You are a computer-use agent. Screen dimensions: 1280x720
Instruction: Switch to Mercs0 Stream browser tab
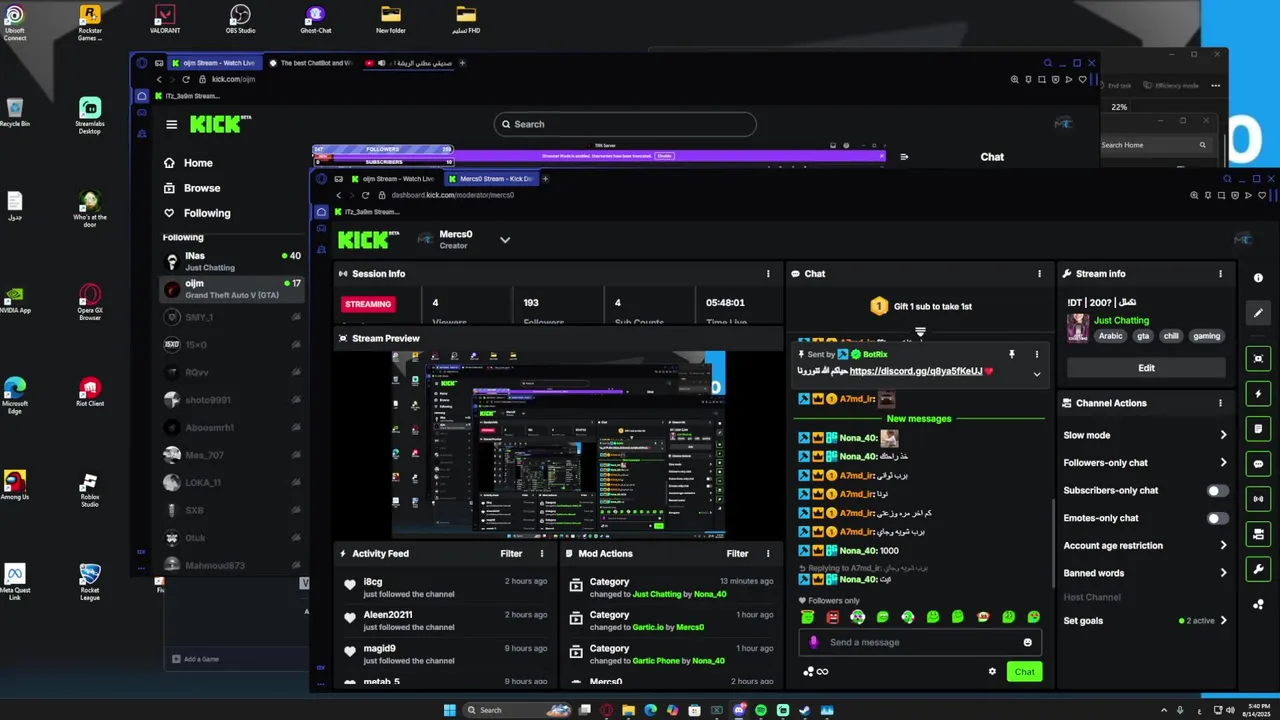point(491,179)
